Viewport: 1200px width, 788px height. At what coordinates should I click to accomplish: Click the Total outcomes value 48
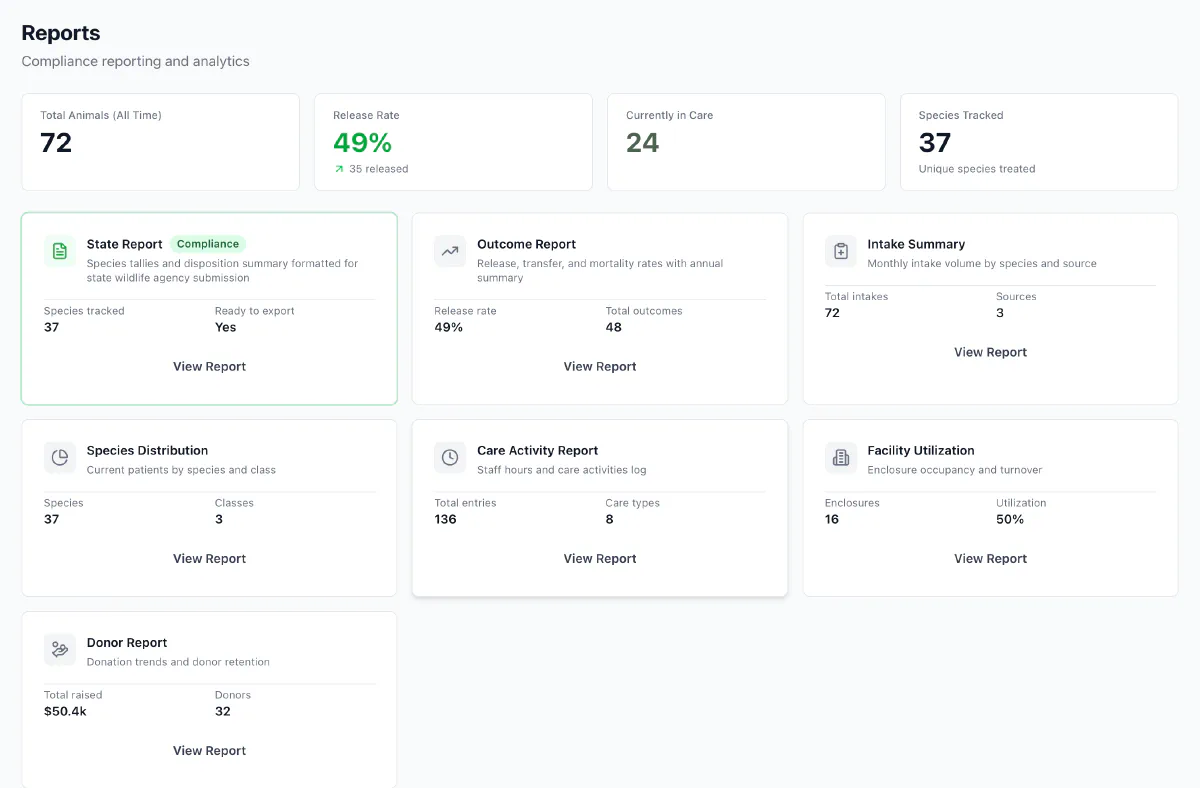click(x=614, y=327)
